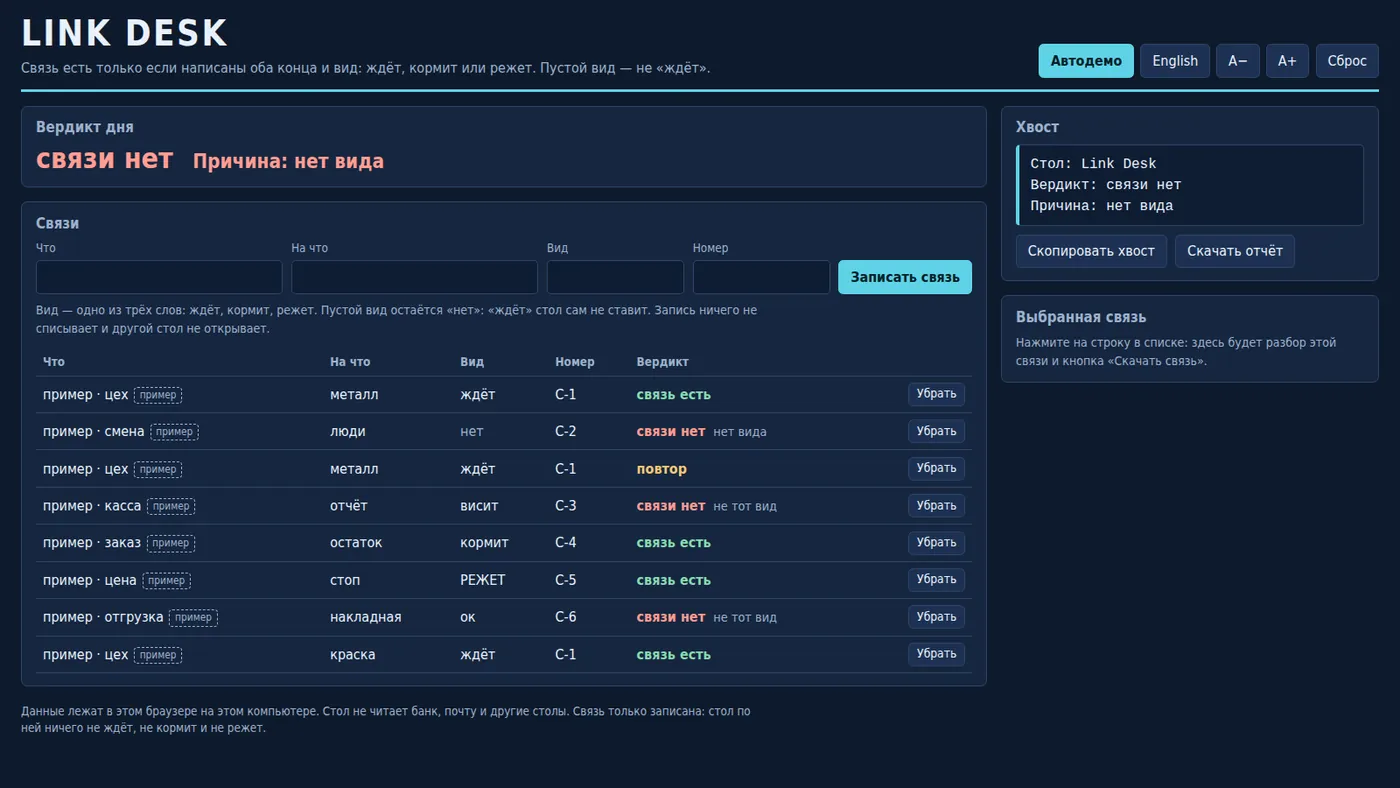1400x788 pixels.
Task: Select the «пример · отгрузка» link row
Action: click(504, 617)
